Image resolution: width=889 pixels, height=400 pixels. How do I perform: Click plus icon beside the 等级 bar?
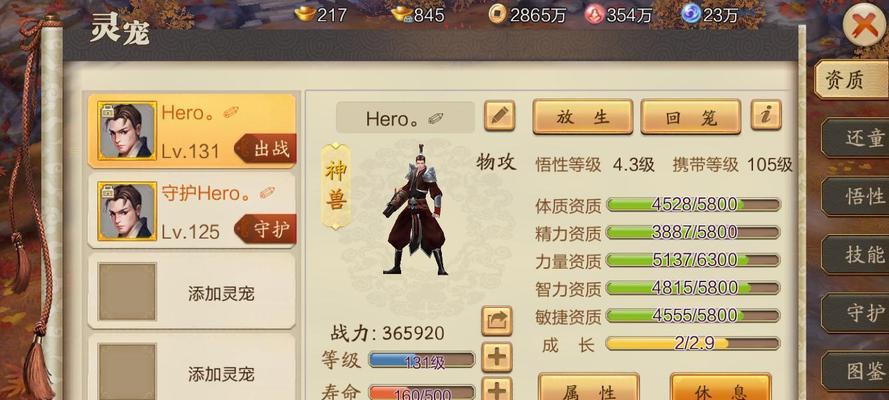(x=497, y=357)
